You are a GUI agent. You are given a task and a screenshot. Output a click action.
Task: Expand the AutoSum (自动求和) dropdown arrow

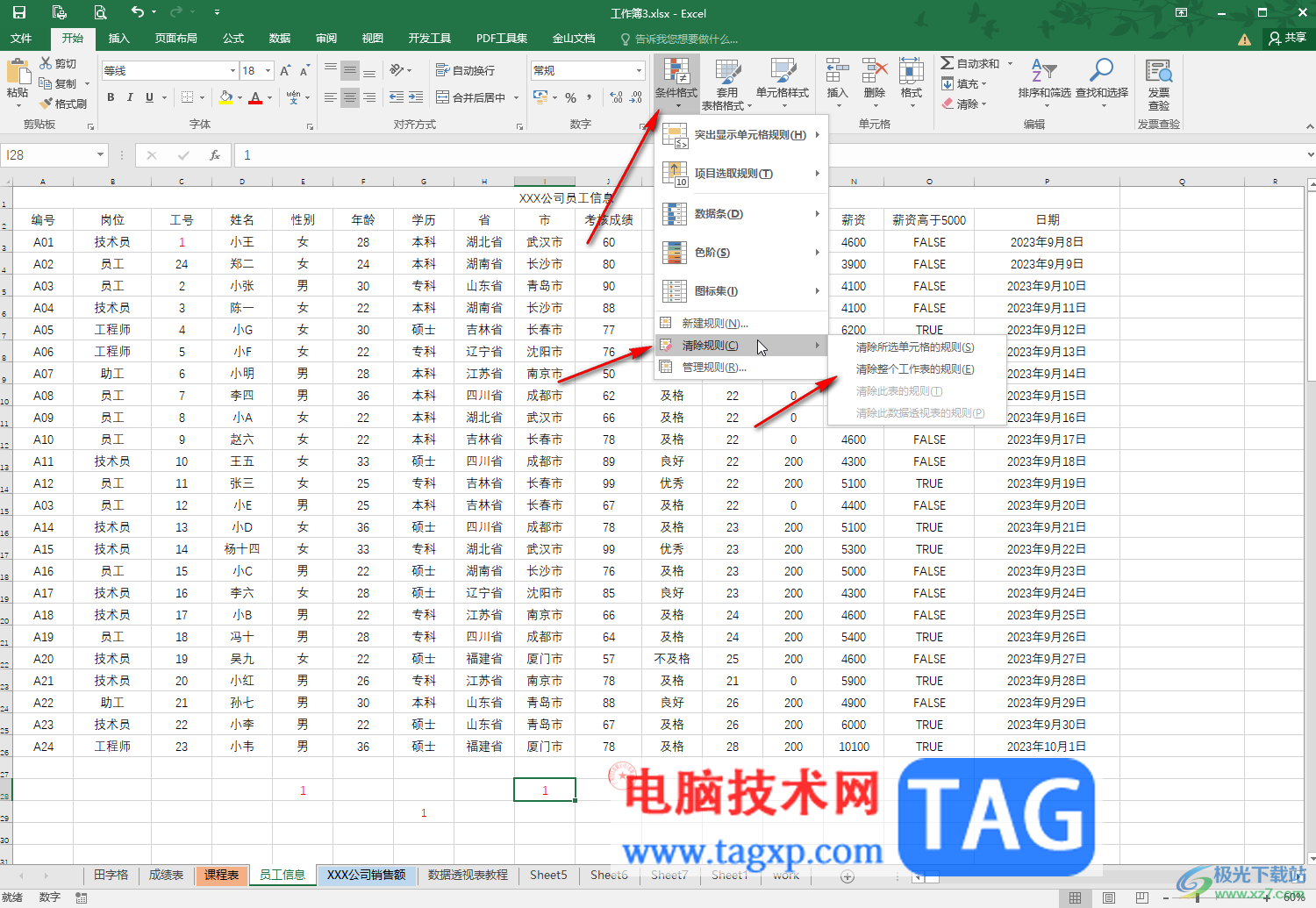pyautogui.click(x=1010, y=63)
